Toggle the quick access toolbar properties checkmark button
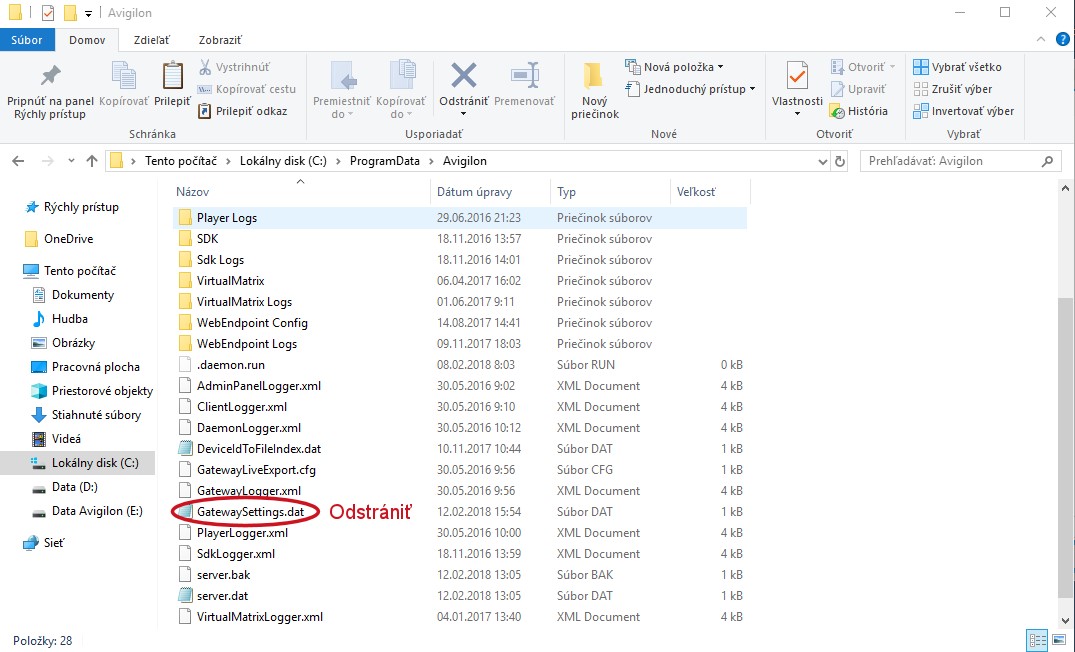This screenshot has width=1075, height=652. [48, 13]
